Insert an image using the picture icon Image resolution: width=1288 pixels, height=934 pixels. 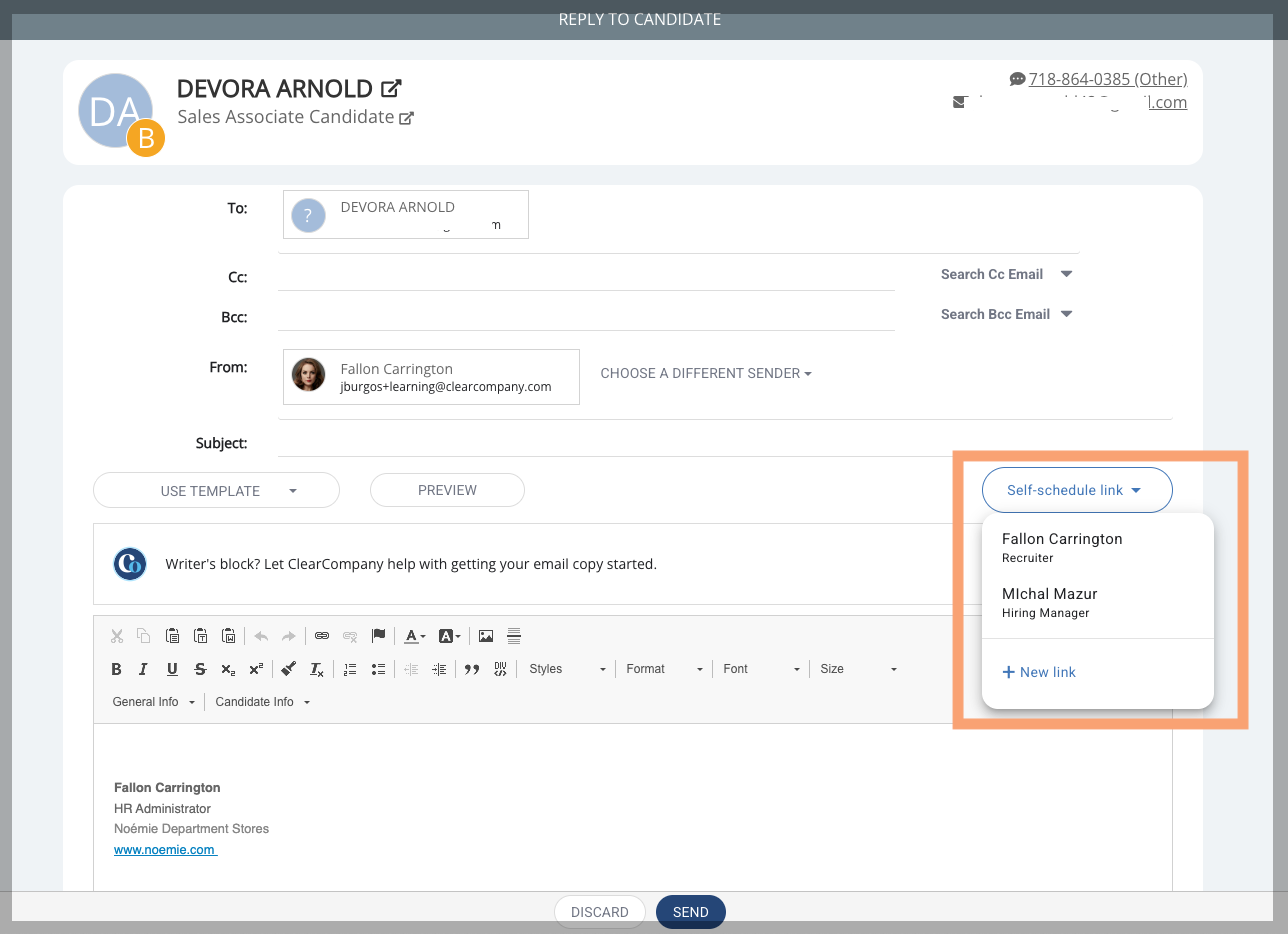click(486, 636)
